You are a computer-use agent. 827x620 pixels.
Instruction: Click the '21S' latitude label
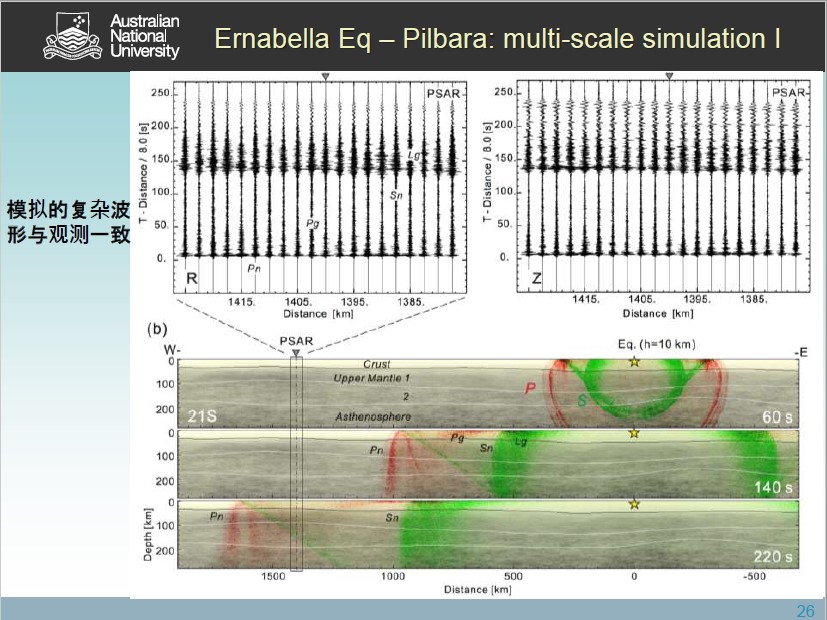pyautogui.click(x=203, y=414)
